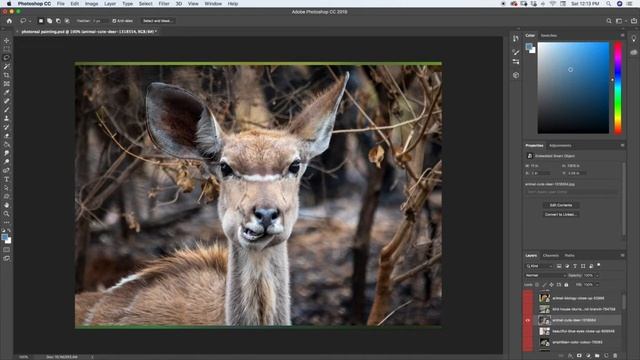Select the Clone Stamp tool
The width and height of the screenshot is (640, 360).
[7, 118]
